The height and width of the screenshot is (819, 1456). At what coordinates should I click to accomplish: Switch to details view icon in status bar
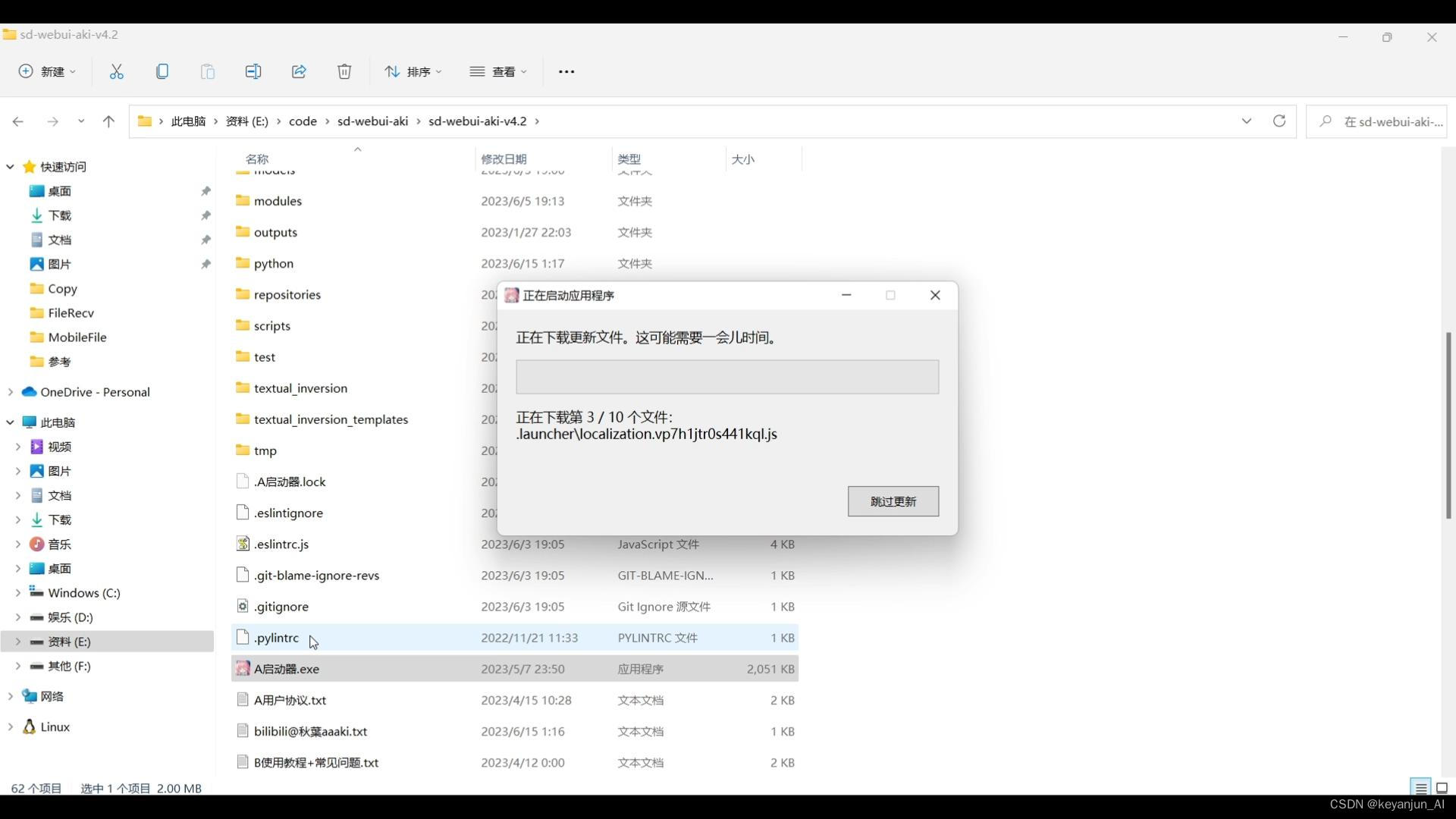[x=1421, y=788]
